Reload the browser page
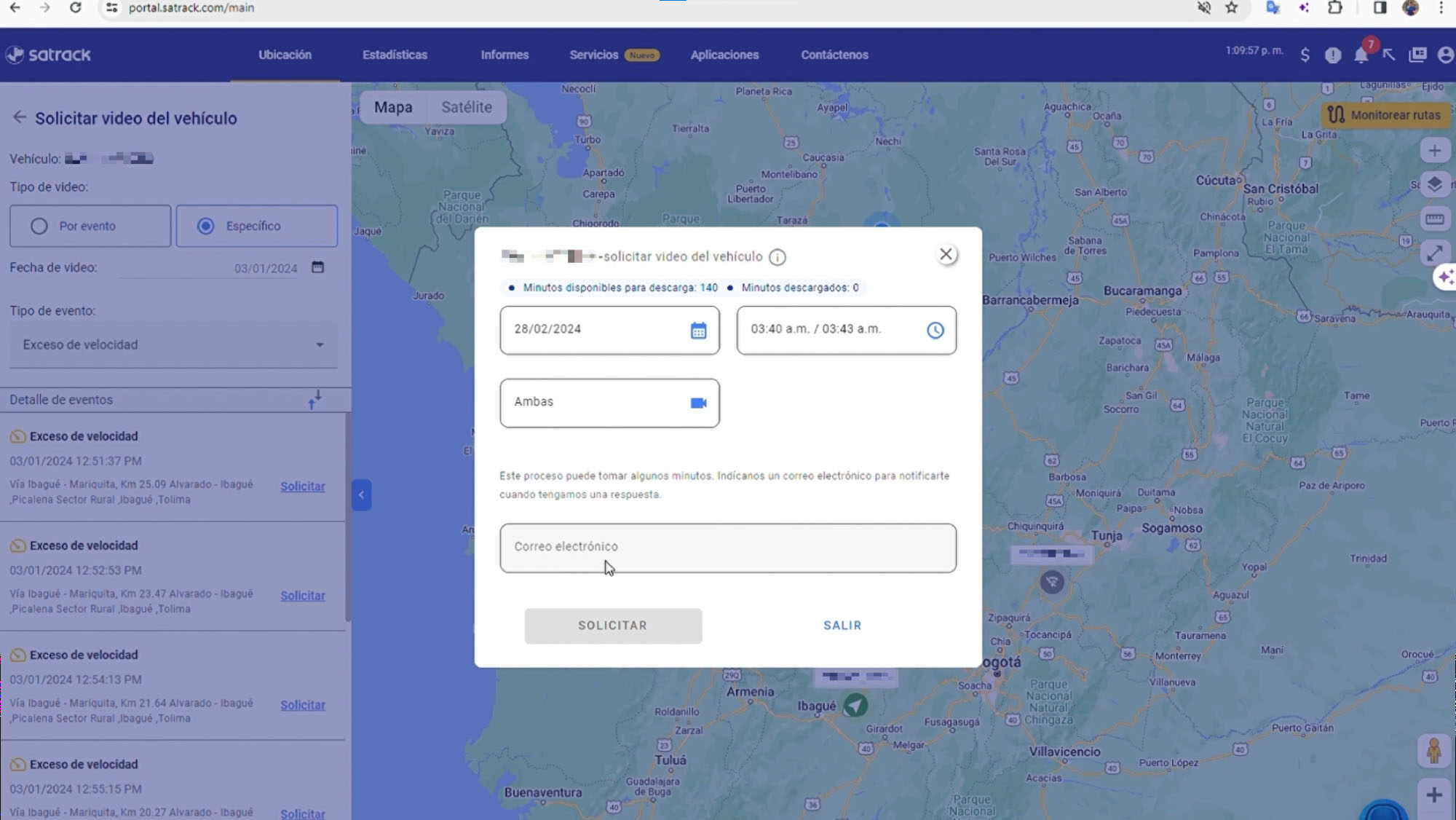 [x=75, y=8]
